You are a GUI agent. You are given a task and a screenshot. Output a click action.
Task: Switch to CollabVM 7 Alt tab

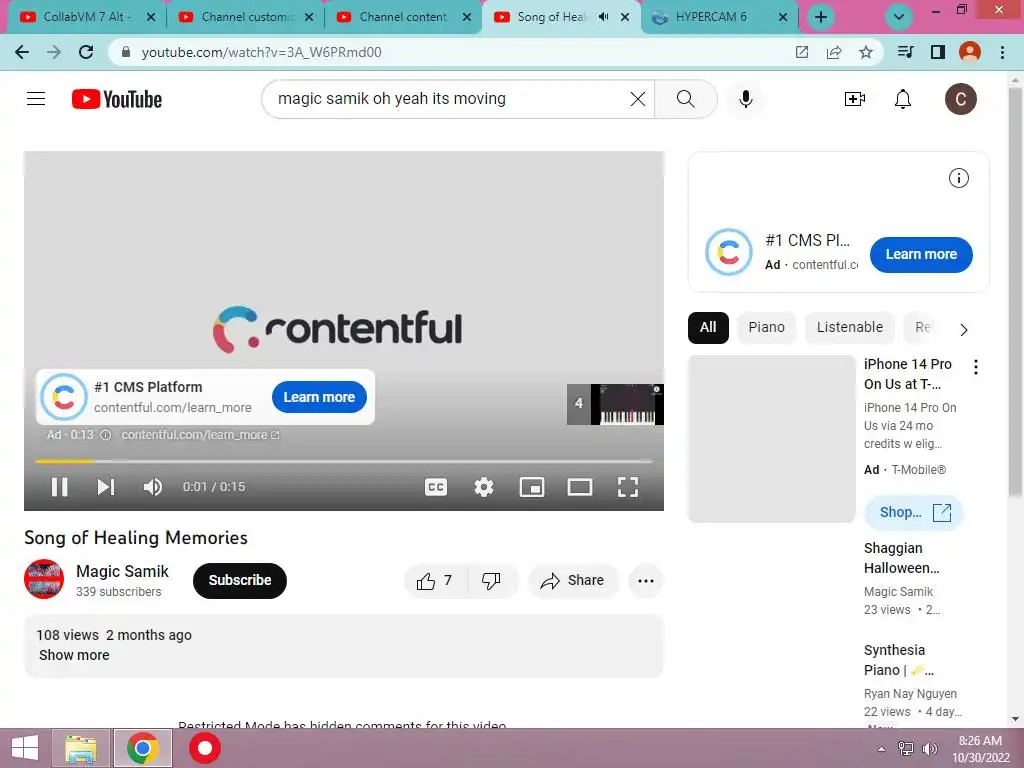click(87, 17)
